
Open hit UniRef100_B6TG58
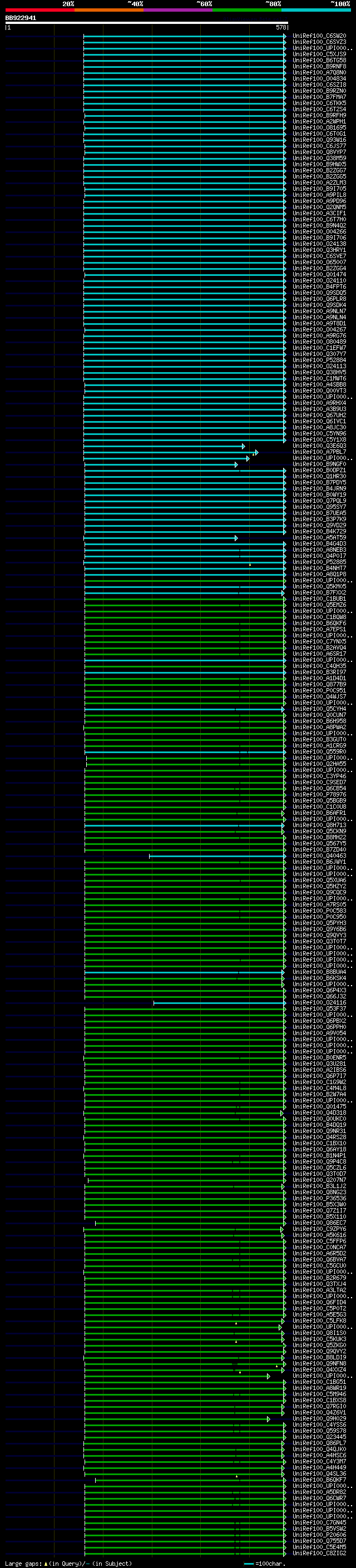click(319, 60)
